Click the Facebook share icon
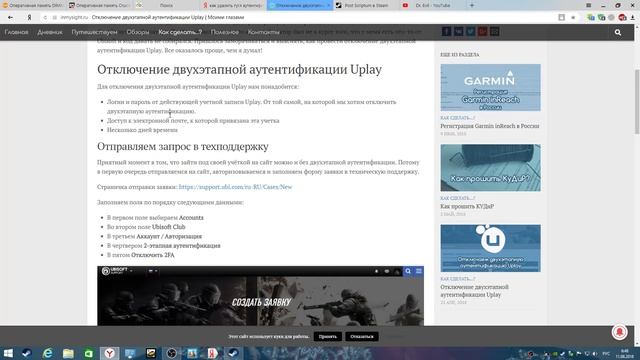Image resolution: width=640 pixels, height=360 pixels. click(447, 31)
